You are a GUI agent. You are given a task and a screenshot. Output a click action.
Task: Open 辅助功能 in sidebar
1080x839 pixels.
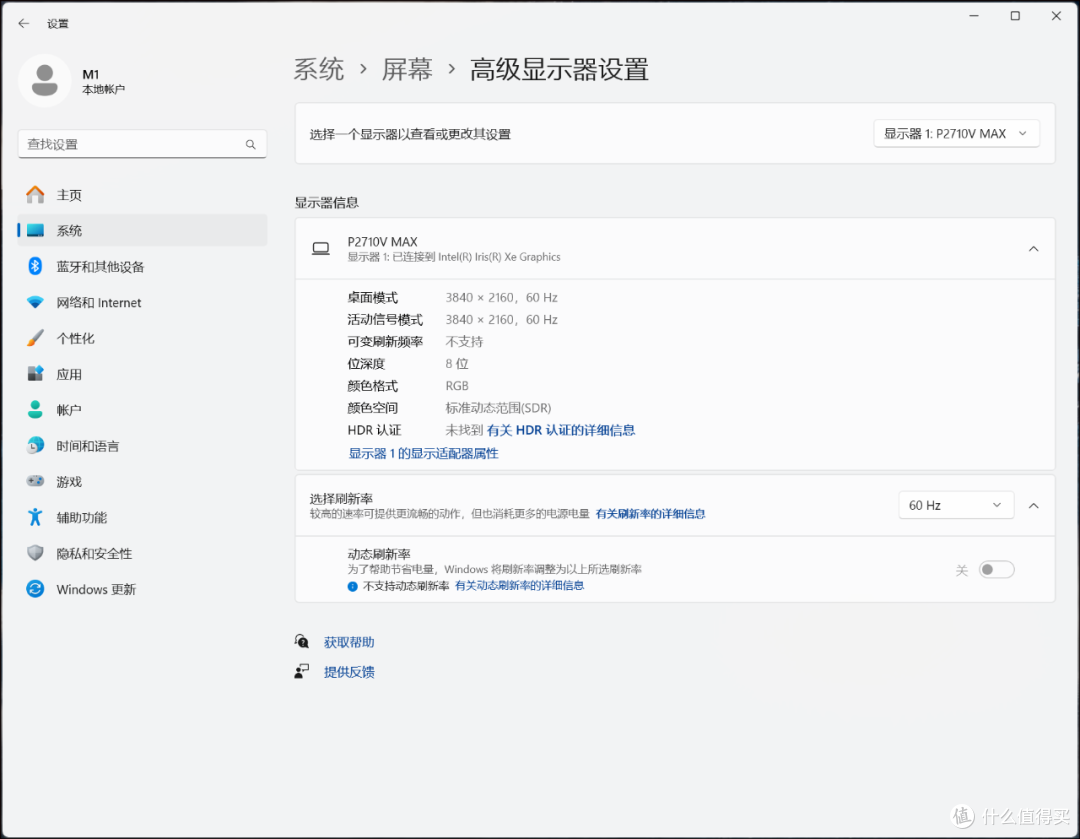click(143, 517)
